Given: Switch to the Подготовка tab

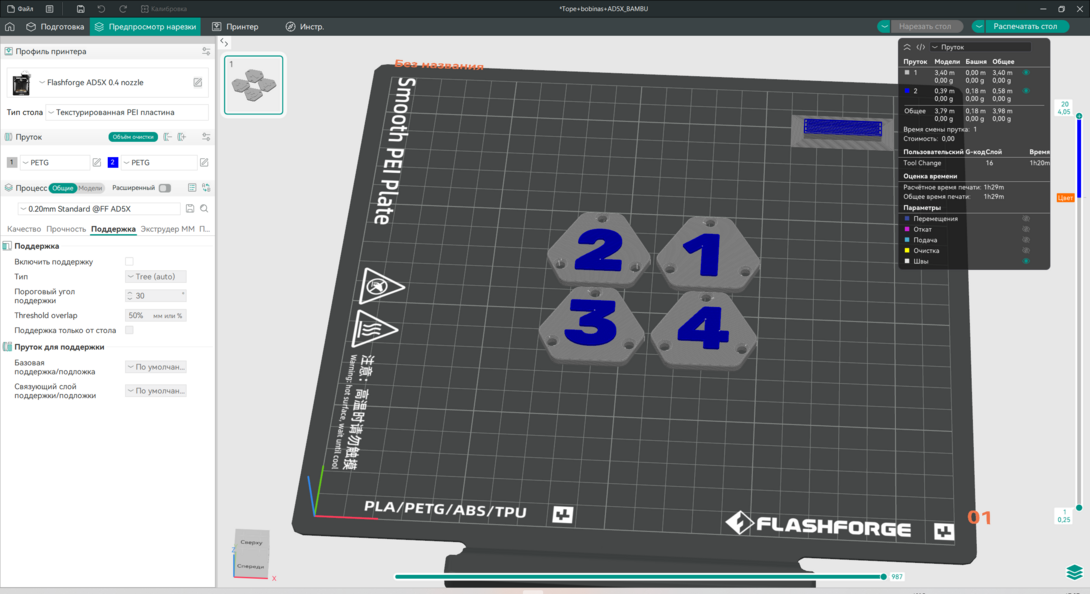Looking at the screenshot, I should tap(55, 27).
